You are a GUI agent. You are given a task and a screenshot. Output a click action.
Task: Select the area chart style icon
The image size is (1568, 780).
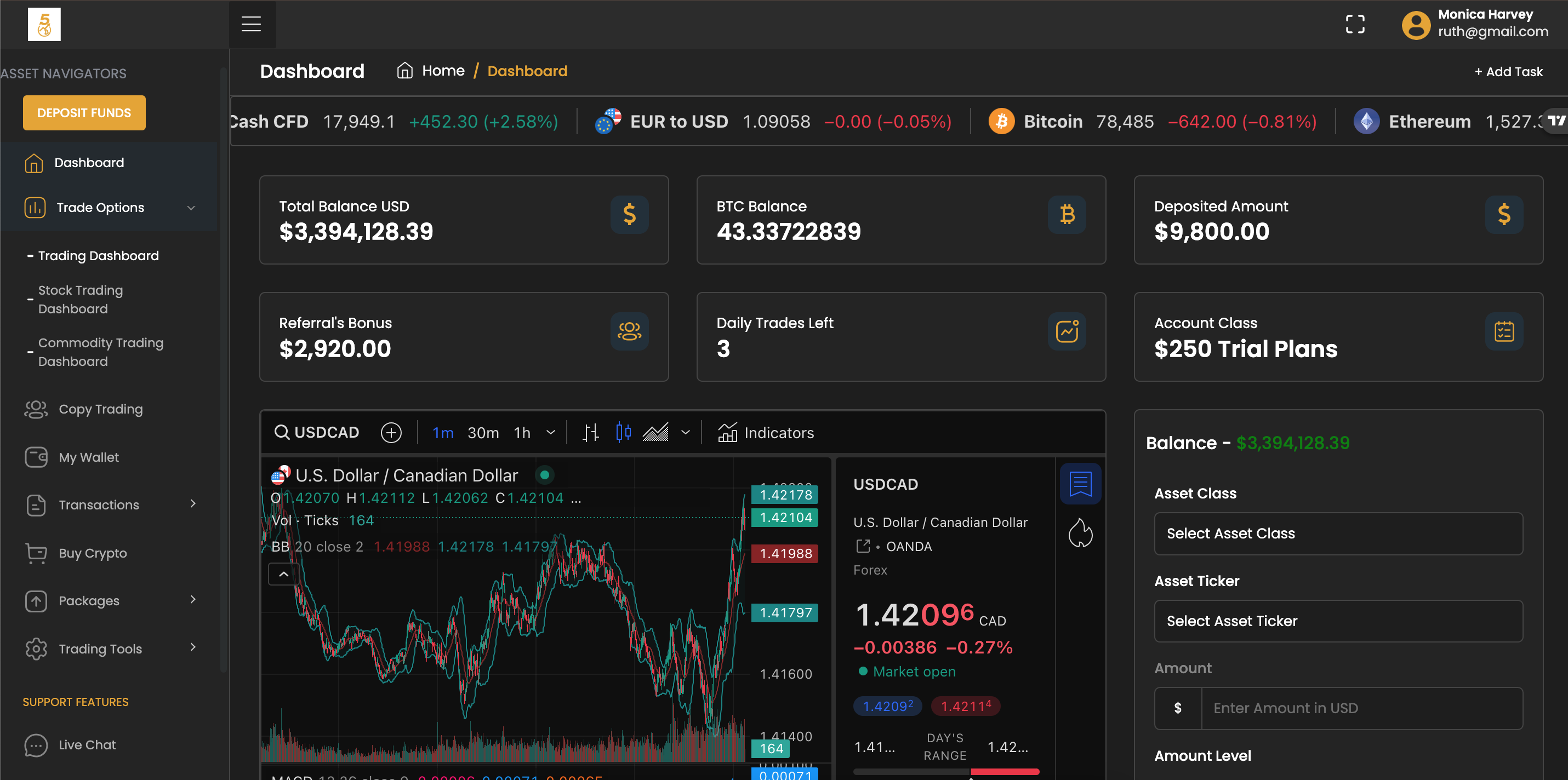(x=655, y=433)
